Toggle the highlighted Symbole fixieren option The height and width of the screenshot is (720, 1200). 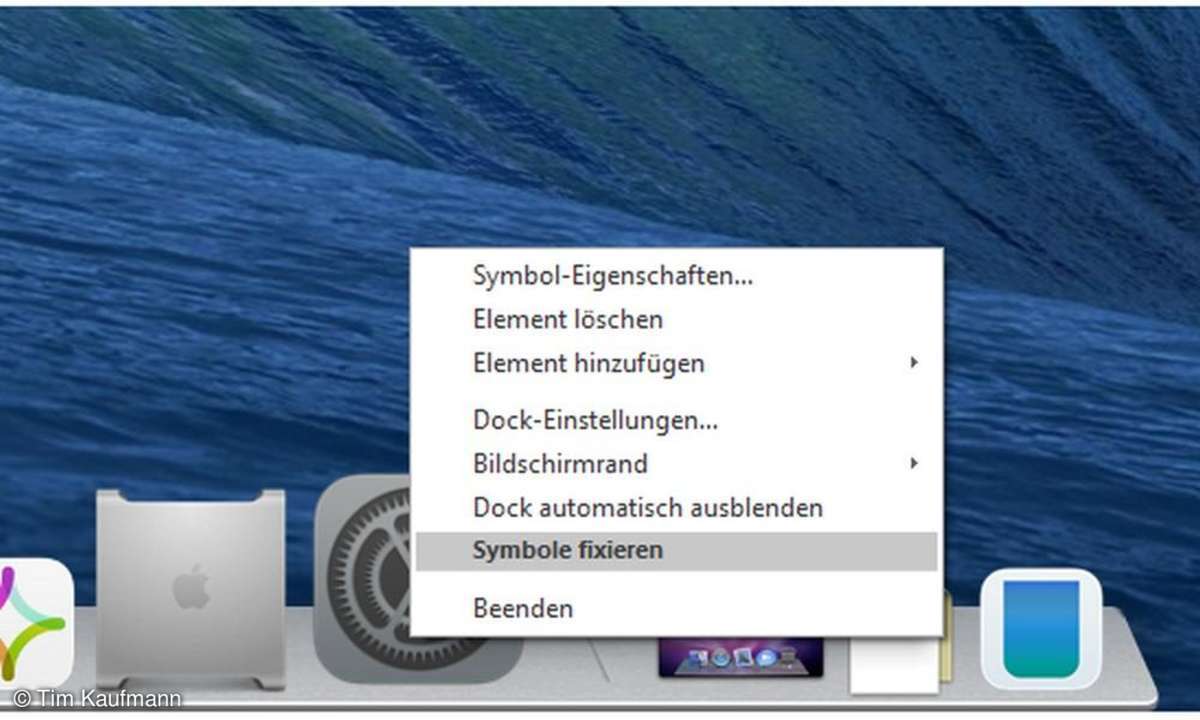click(676, 551)
